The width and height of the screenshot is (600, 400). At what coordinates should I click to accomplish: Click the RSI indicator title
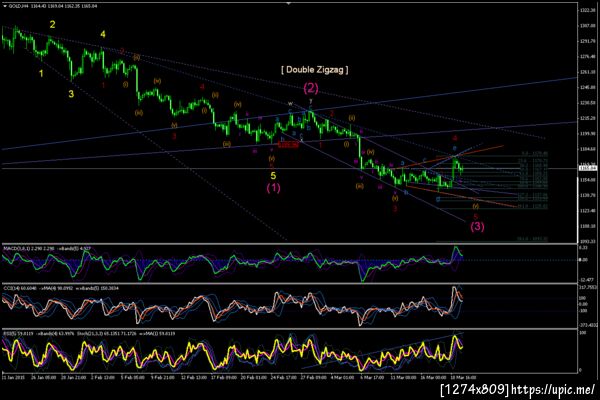tap(89, 334)
